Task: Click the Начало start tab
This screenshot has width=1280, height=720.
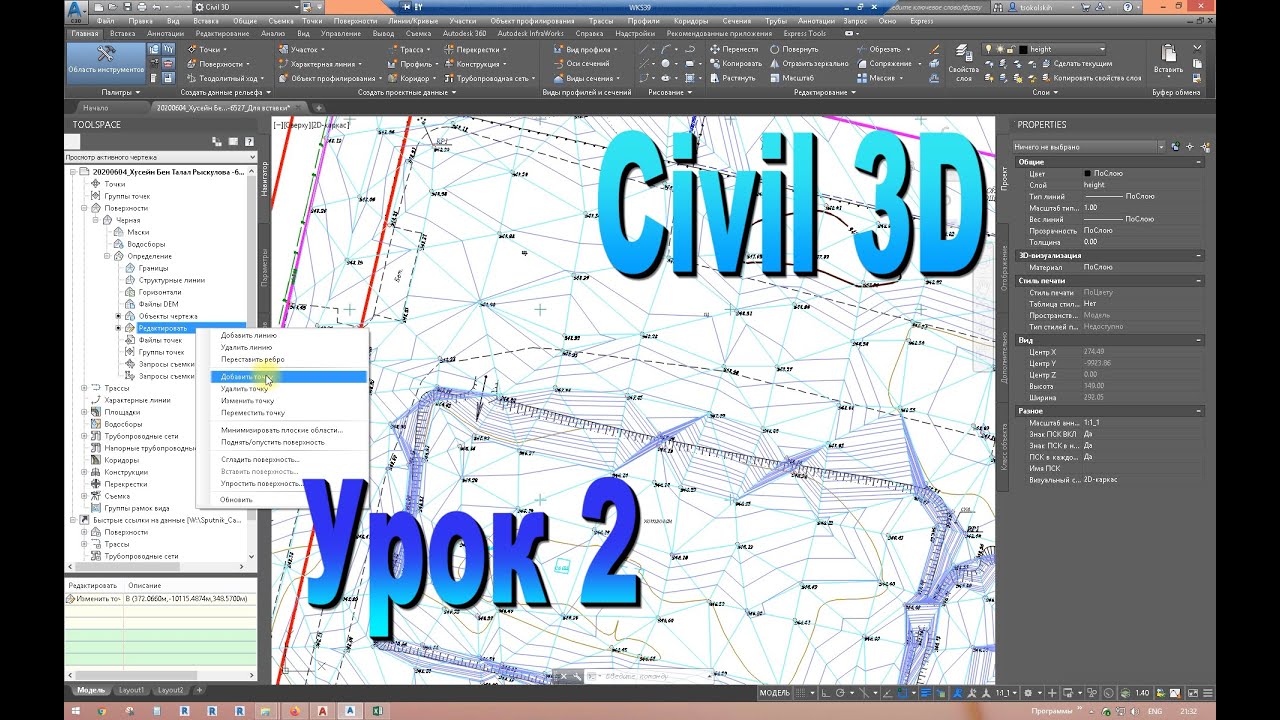Action: tap(96, 107)
